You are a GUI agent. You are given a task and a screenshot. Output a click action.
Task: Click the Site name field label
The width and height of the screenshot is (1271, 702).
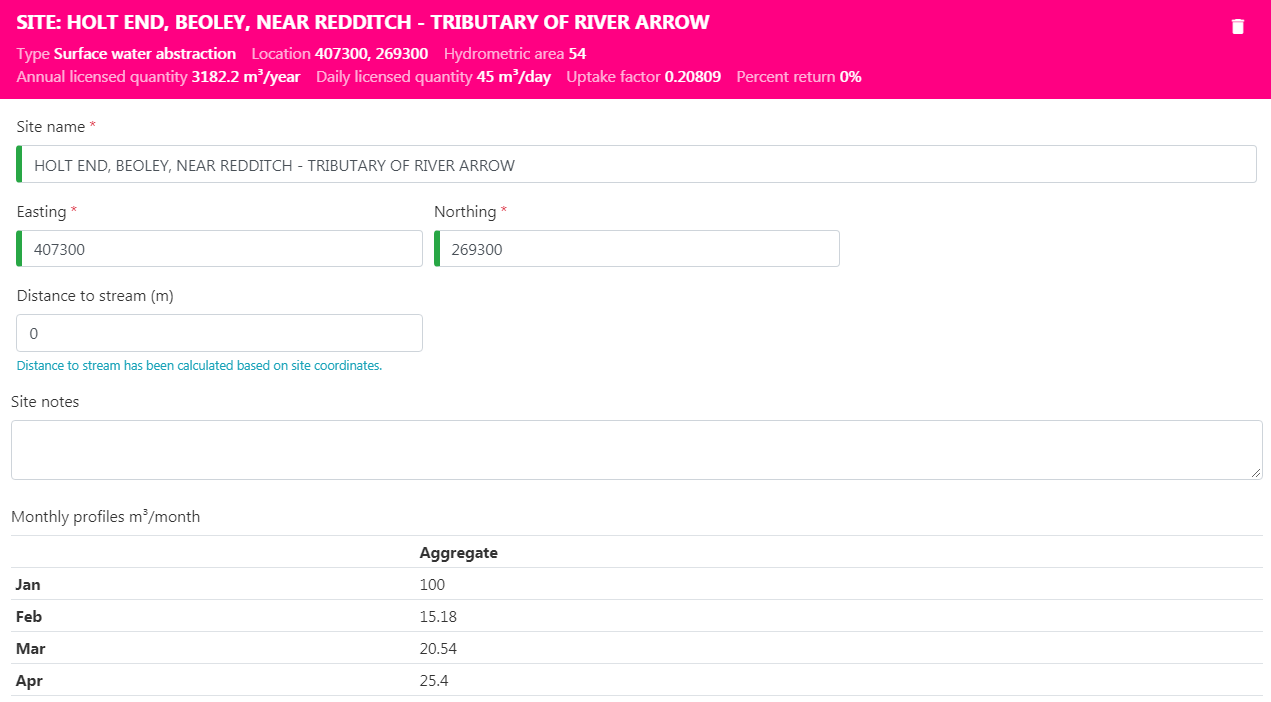[51, 127]
